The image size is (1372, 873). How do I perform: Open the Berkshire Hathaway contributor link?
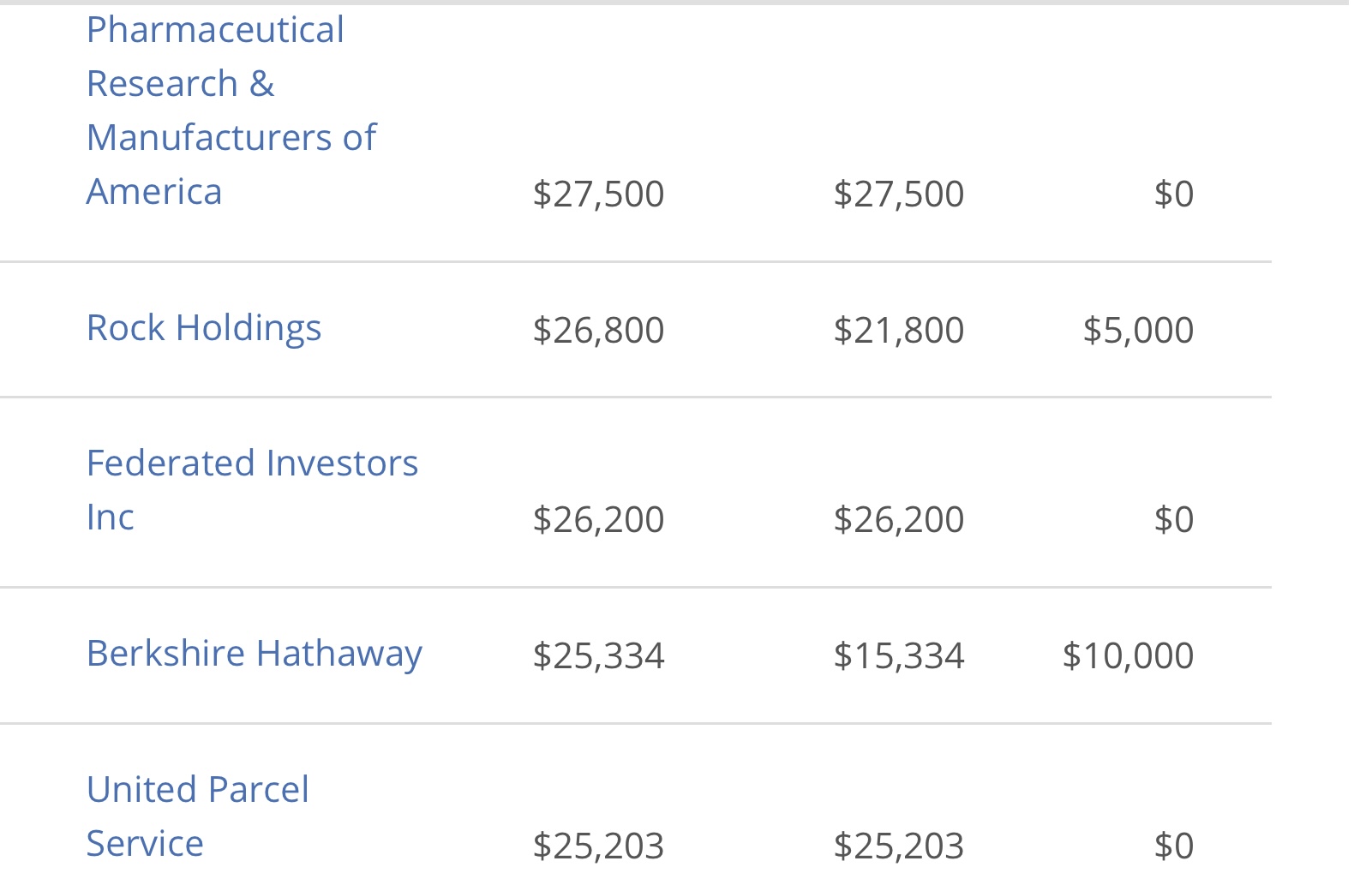tap(255, 654)
